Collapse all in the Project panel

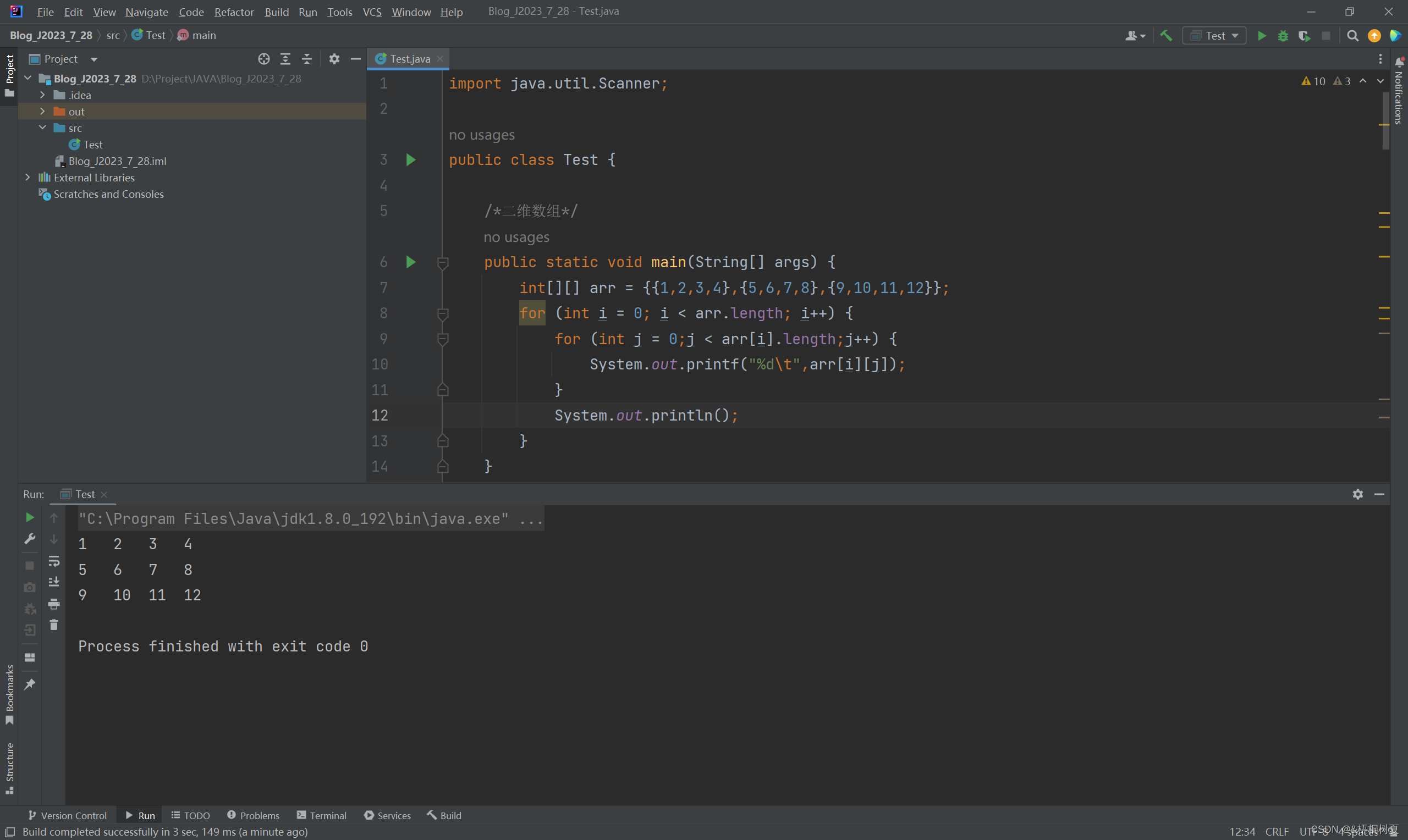click(307, 59)
